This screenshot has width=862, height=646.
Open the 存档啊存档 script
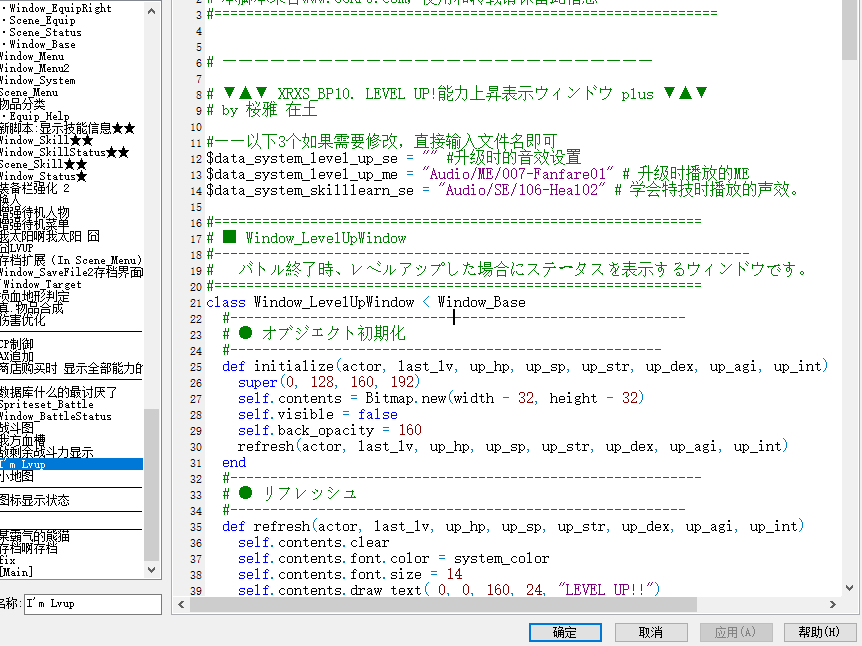tap(29, 548)
